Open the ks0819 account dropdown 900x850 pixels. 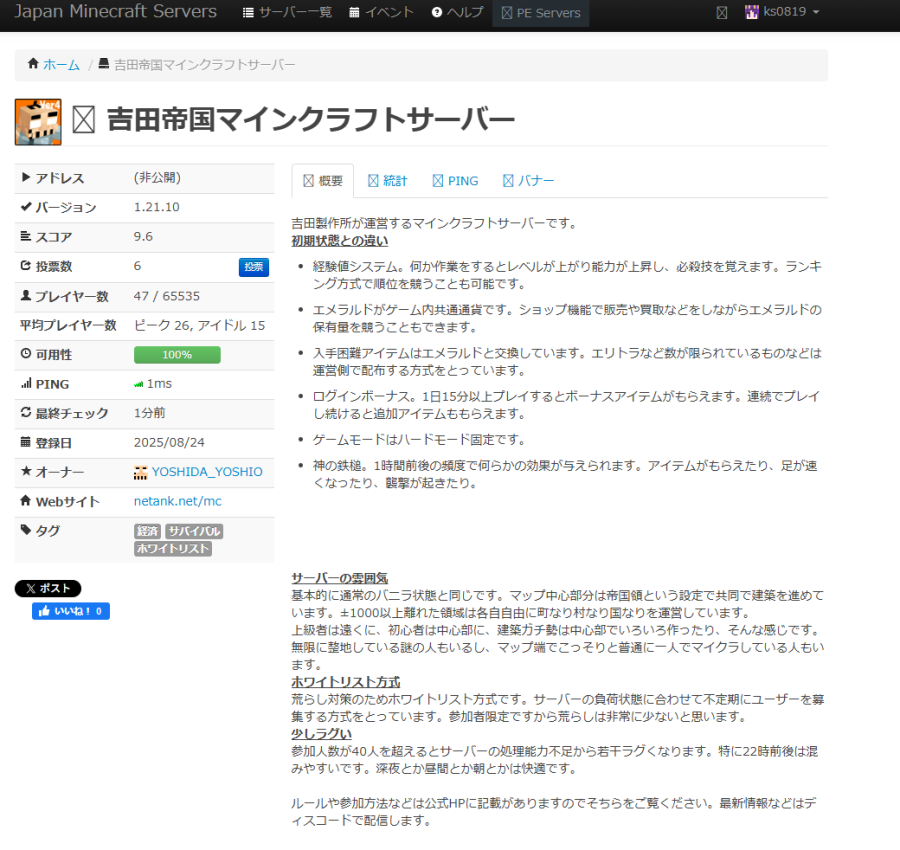click(x=780, y=13)
